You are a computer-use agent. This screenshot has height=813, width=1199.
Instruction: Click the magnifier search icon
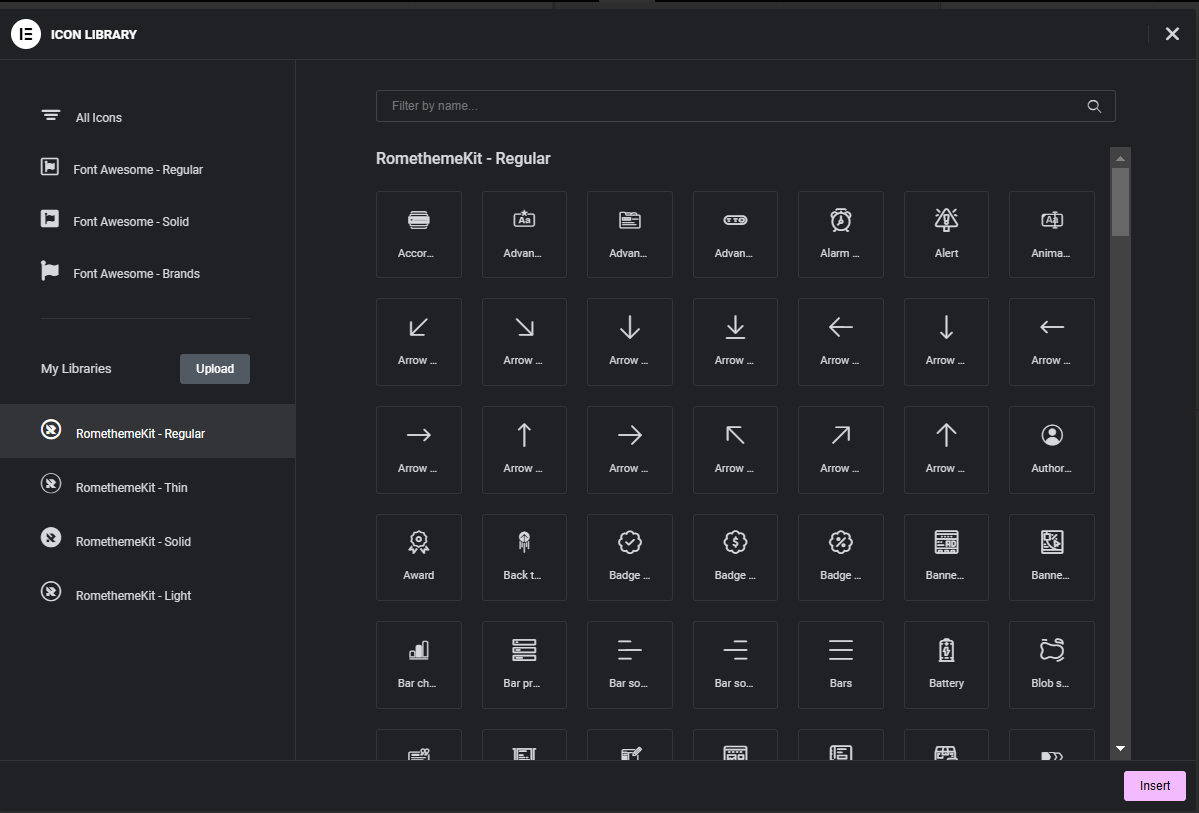[x=1094, y=106]
